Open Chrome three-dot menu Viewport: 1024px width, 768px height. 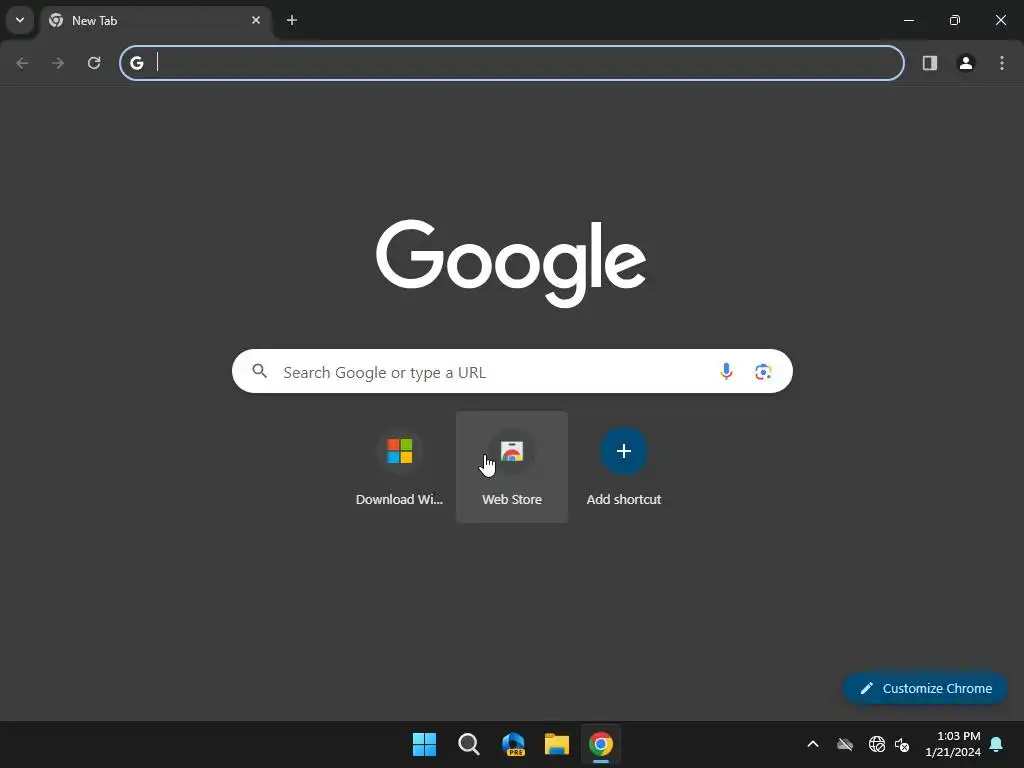(1002, 63)
